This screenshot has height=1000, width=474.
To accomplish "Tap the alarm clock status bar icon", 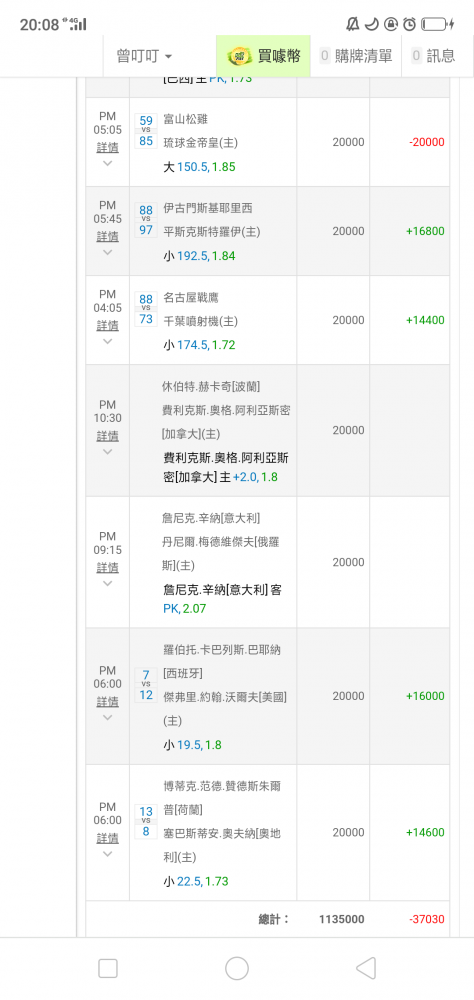I will click(x=410, y=24).
